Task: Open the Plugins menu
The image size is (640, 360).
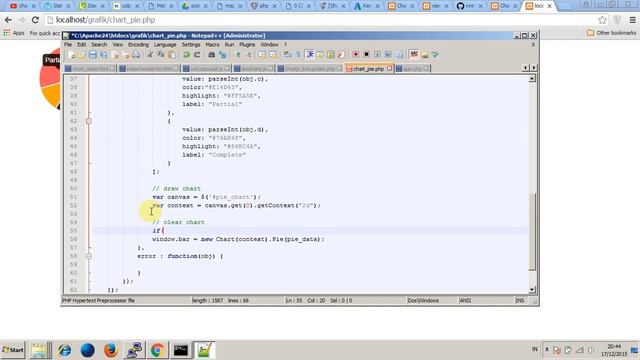Action: [247, 44]
